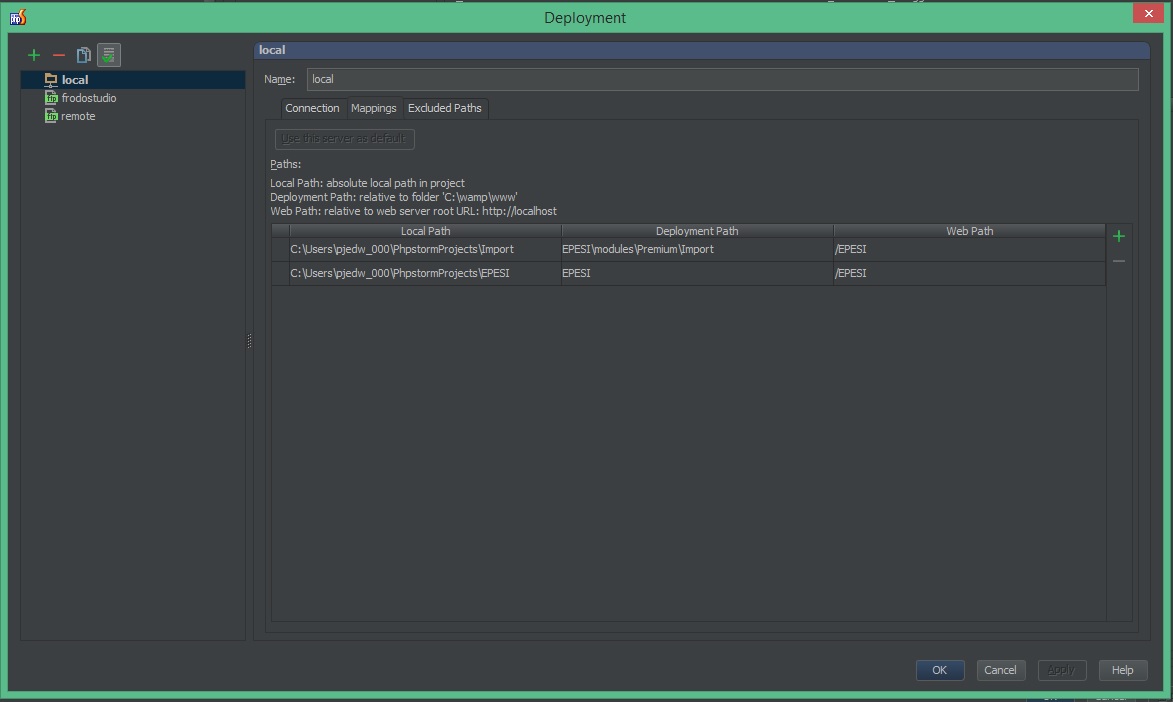Select the remote server entry

pyautogui.click(x=78, y=116)
